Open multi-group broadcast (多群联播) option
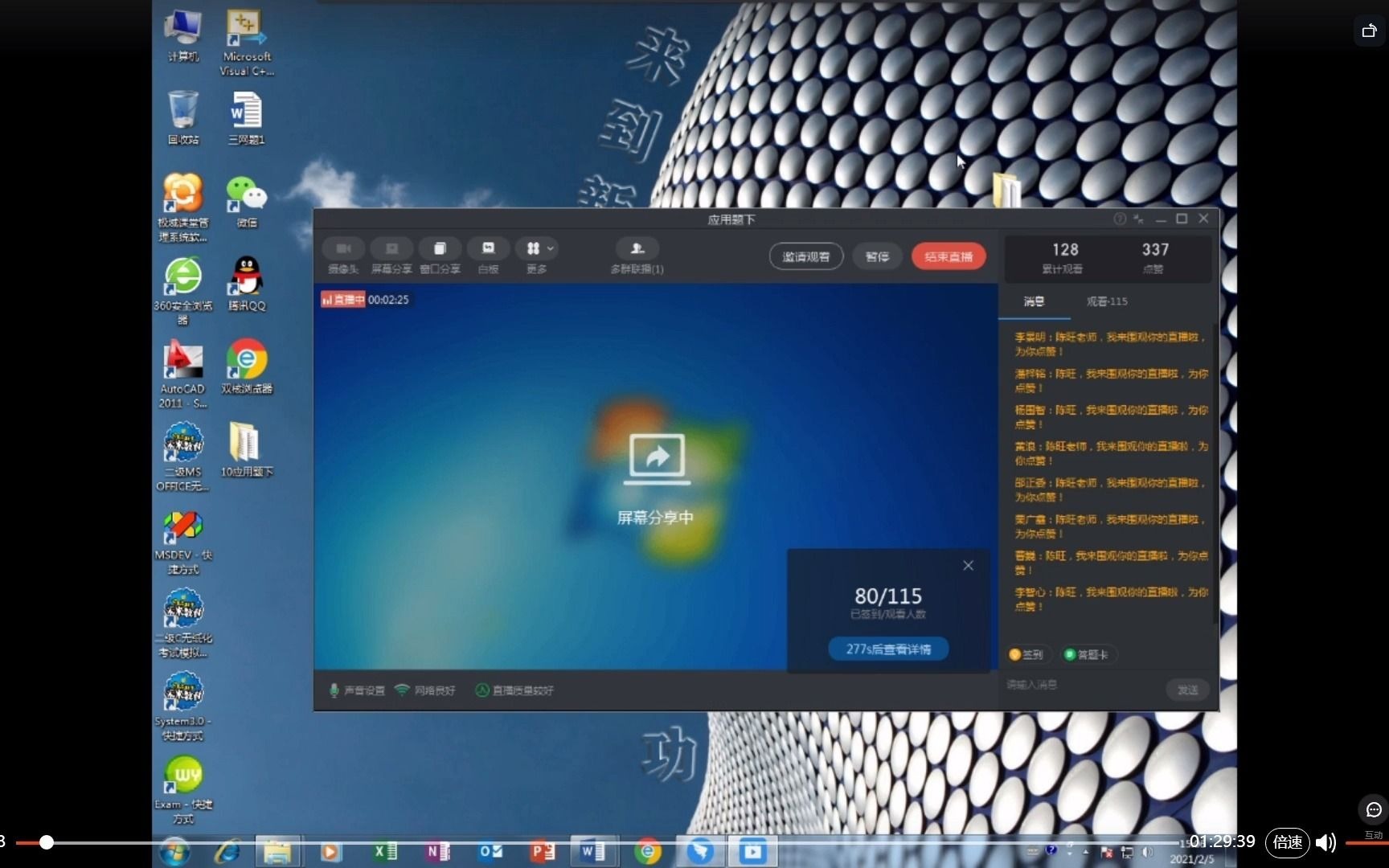 (x=637, y=256)
